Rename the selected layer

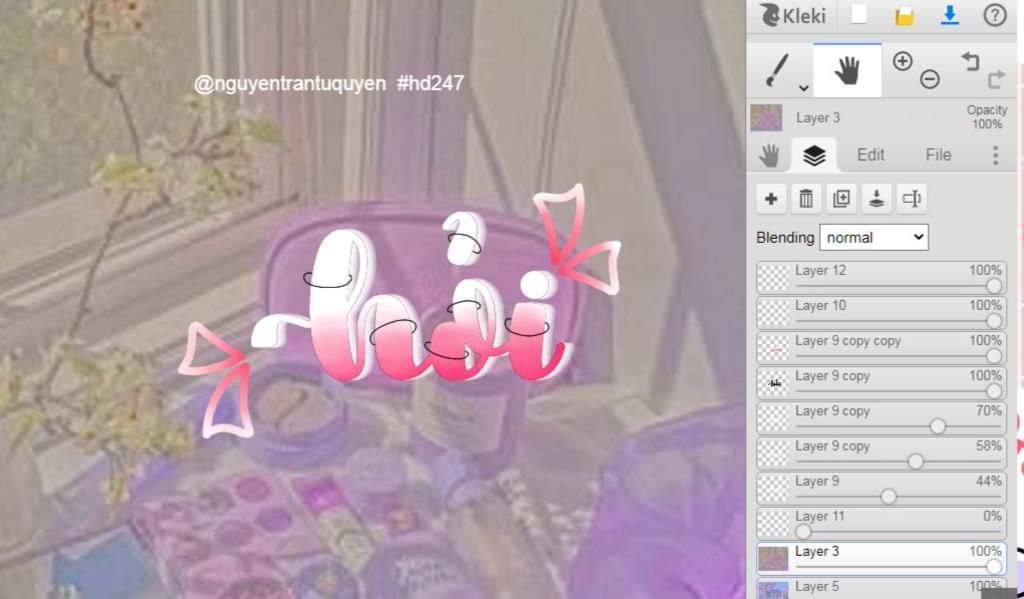[x=912, y=199]
